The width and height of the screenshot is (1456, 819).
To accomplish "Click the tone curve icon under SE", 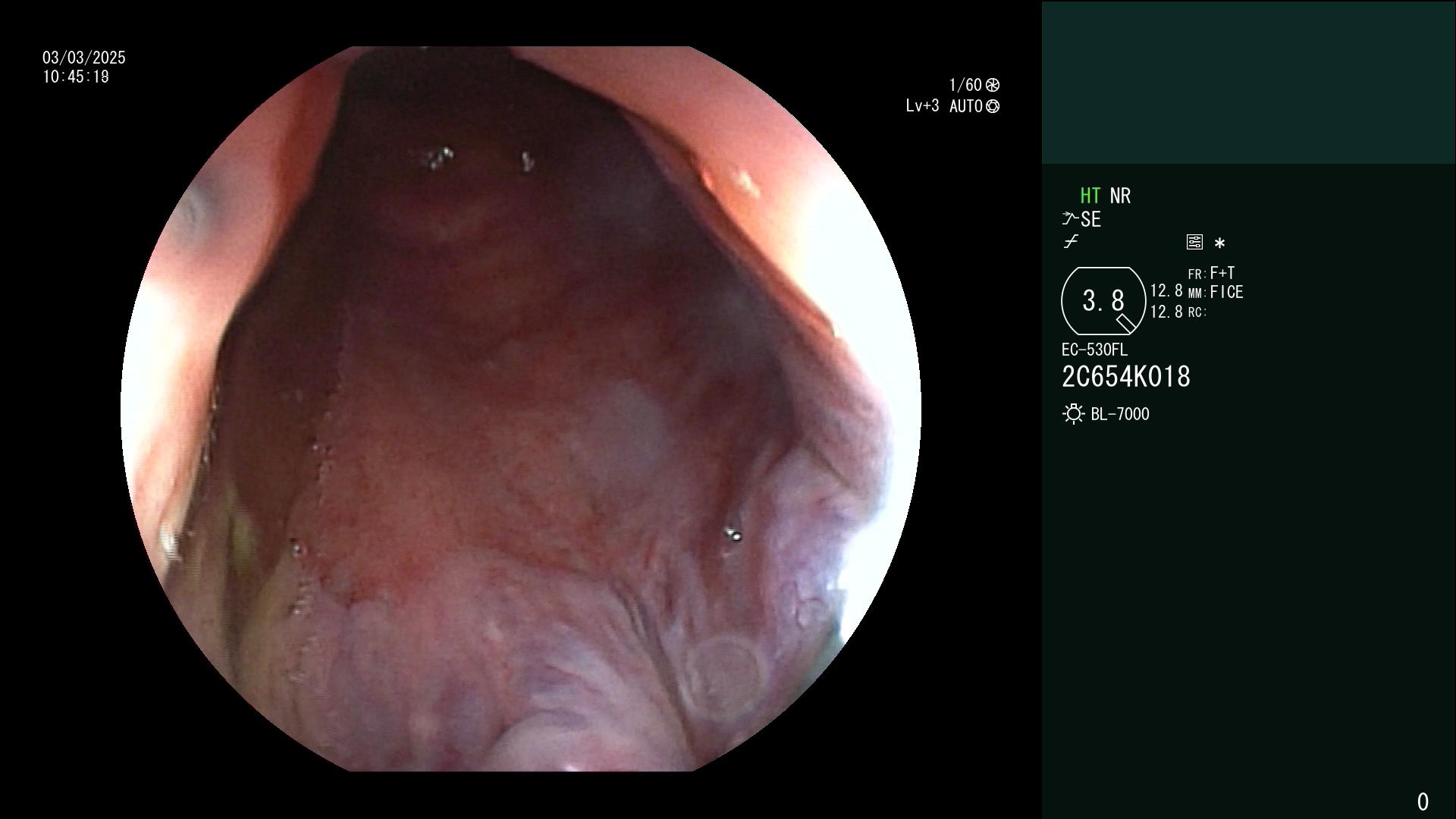I will click(1071, 242).
